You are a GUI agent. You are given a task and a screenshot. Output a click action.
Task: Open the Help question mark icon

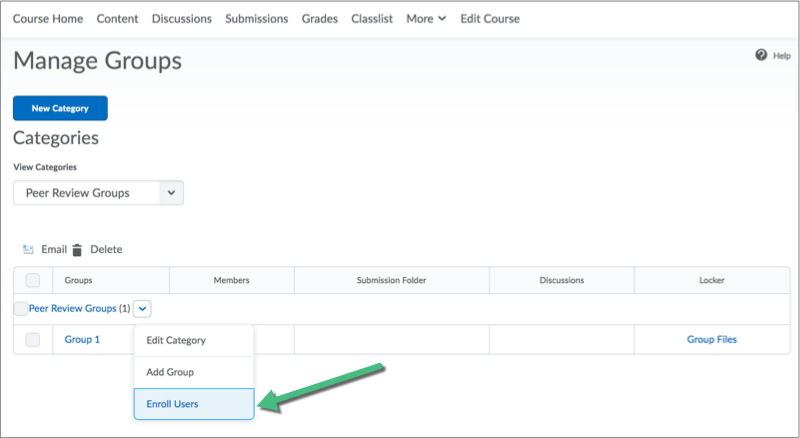click(x=761, y=55)
